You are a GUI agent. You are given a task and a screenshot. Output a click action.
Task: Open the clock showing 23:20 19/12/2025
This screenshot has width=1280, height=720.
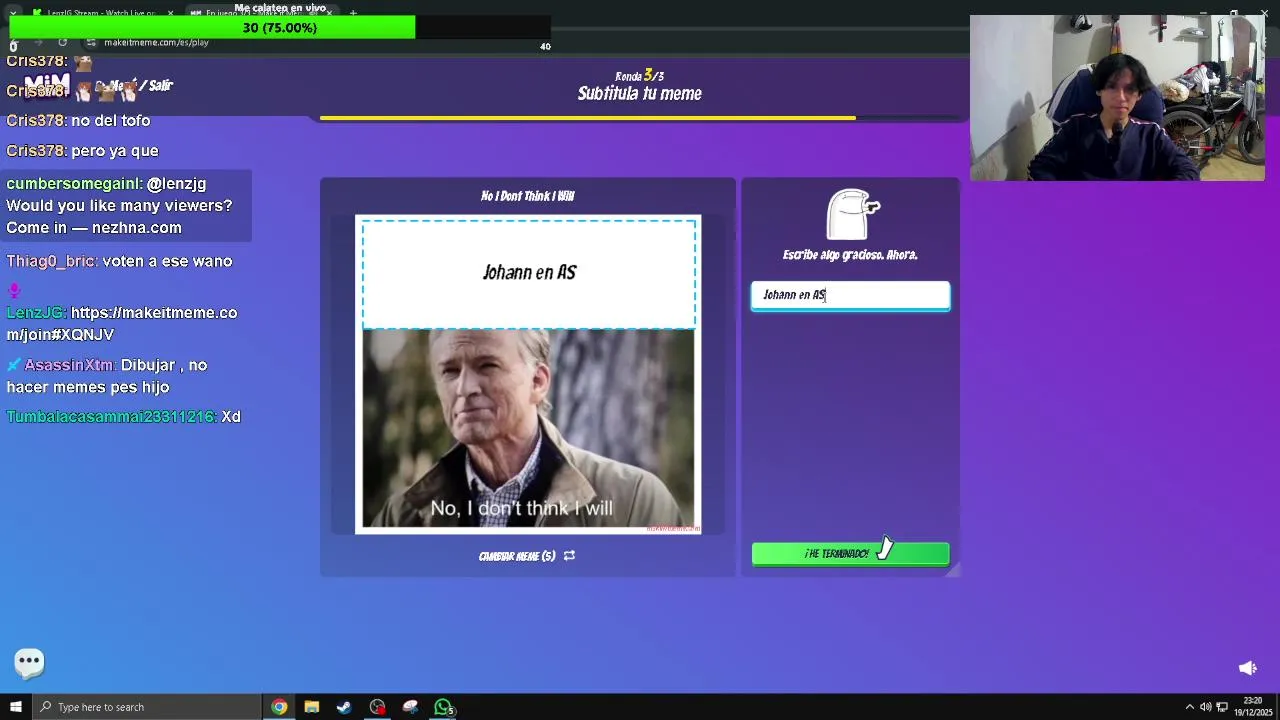pos(1253,707)
